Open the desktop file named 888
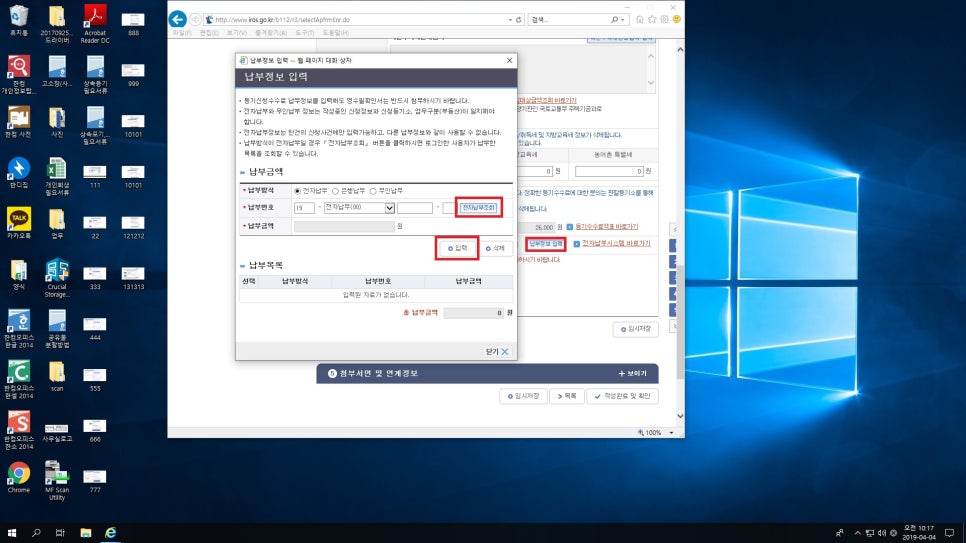This screenshot has height=543, width=966. [133, 23]
